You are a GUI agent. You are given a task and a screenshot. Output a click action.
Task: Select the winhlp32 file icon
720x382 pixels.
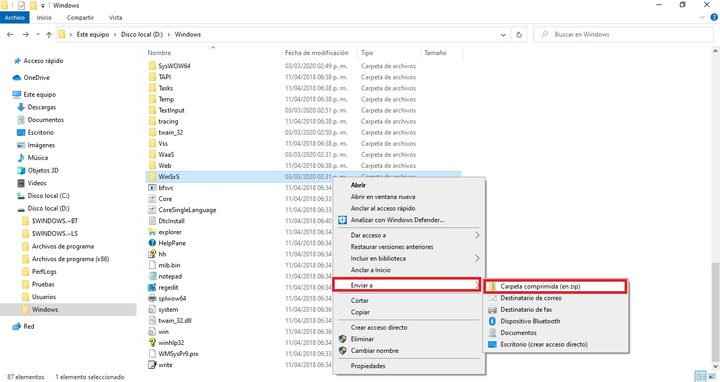(x=152, y=343)
